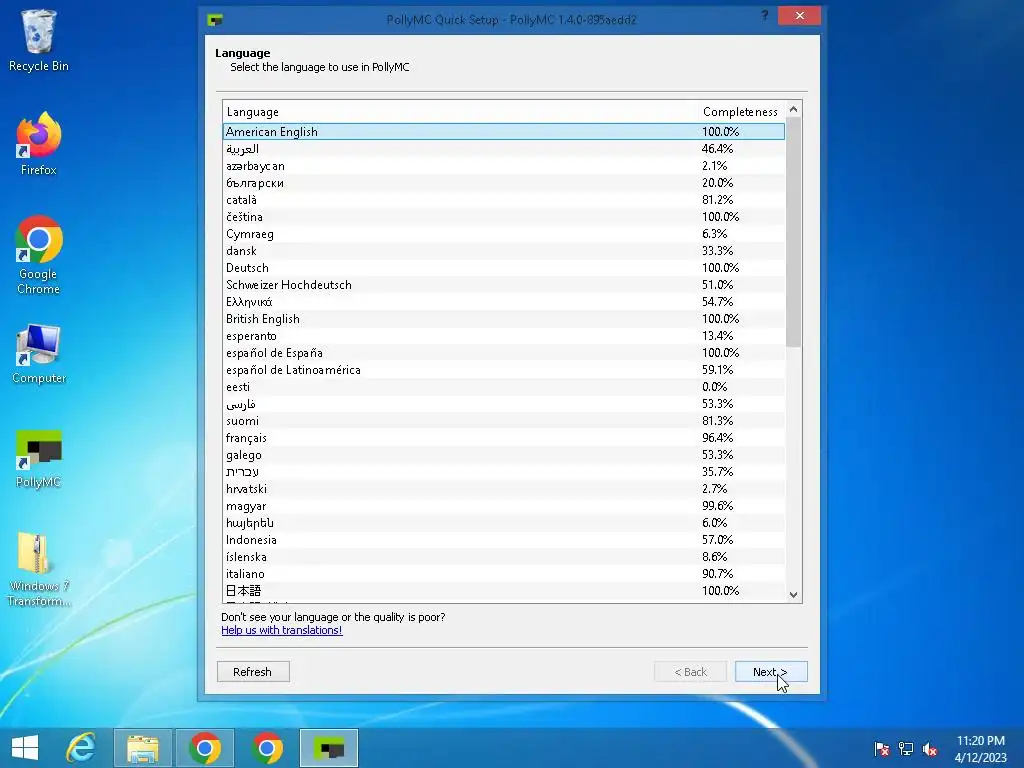Open the Action Center flag tray icon
Viewport: 1024px width, 768px height.
point(882,748)
